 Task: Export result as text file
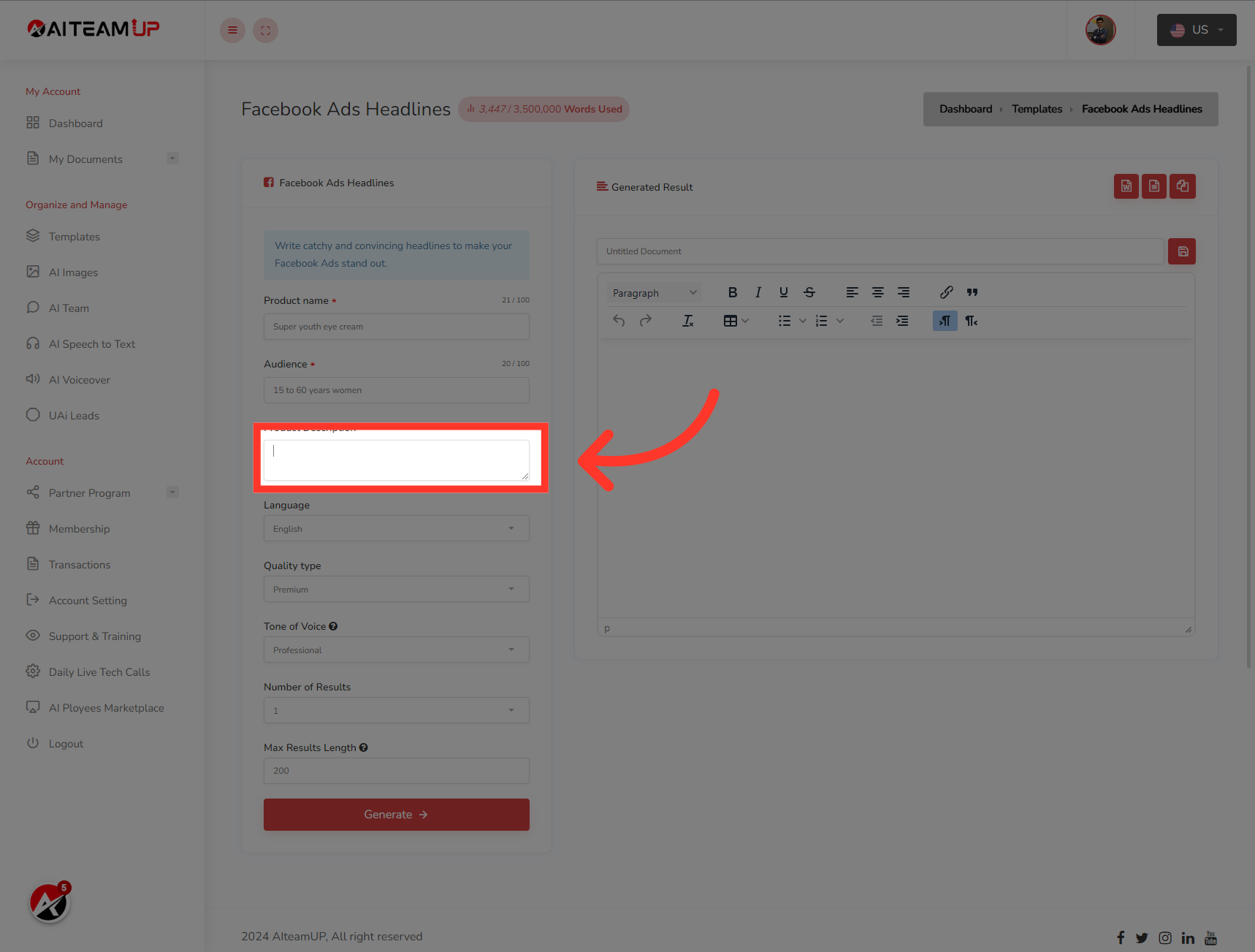(1154, 186)
